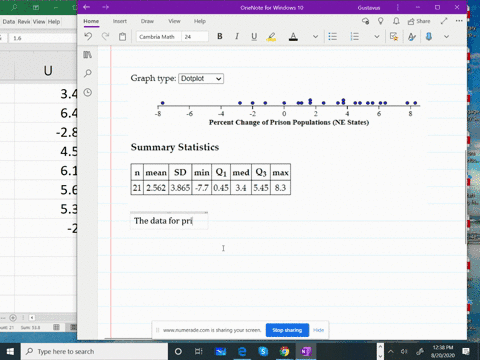Click the Stop sharing button
The height and width of the screenshot is (360, 480).
[287, 330]
